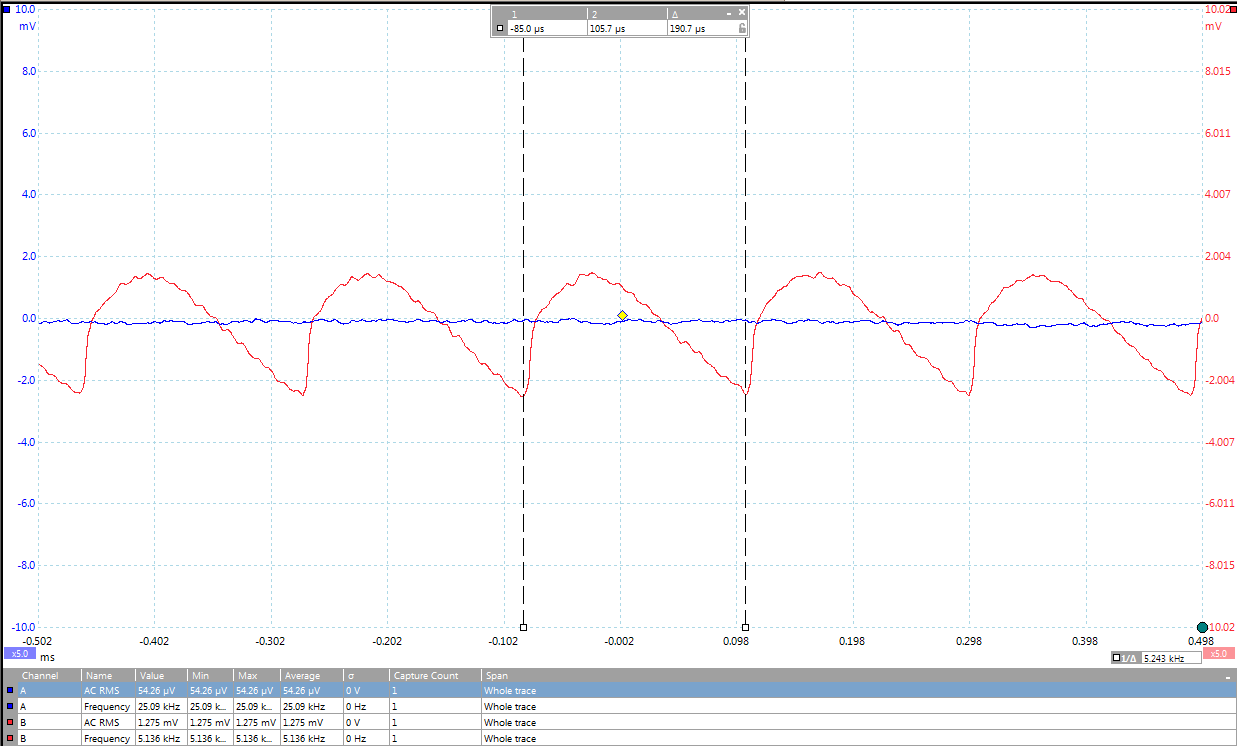Viewport: 1237px width, 746px height.
Task: Click the second time ruler's bottom handle
Action: pos(746,627)
